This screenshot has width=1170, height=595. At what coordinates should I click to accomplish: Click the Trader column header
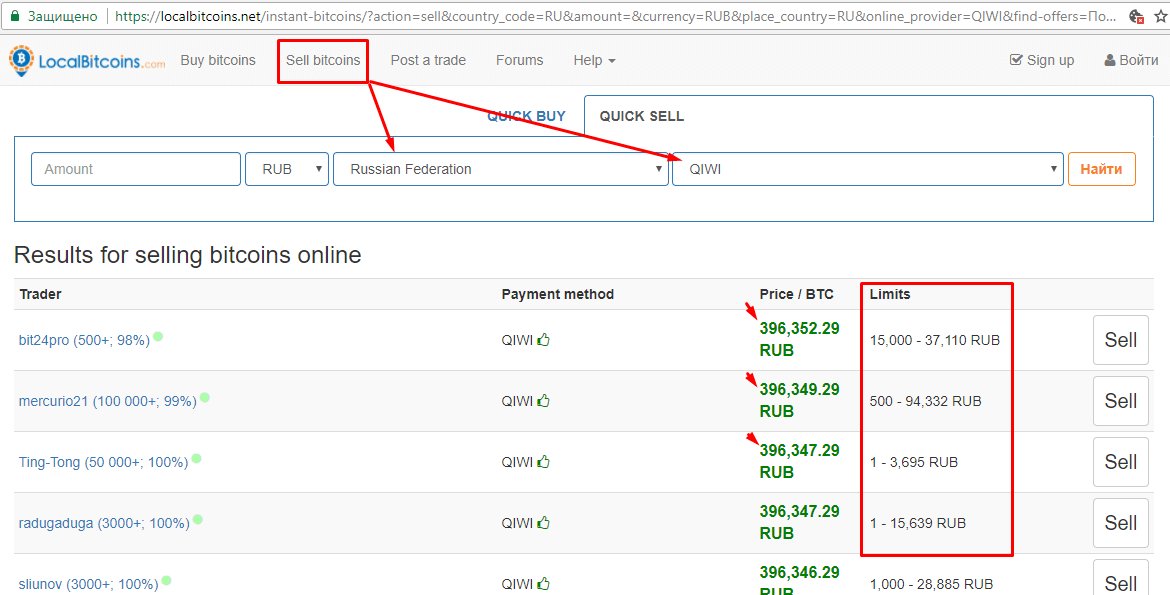(40, 294)
